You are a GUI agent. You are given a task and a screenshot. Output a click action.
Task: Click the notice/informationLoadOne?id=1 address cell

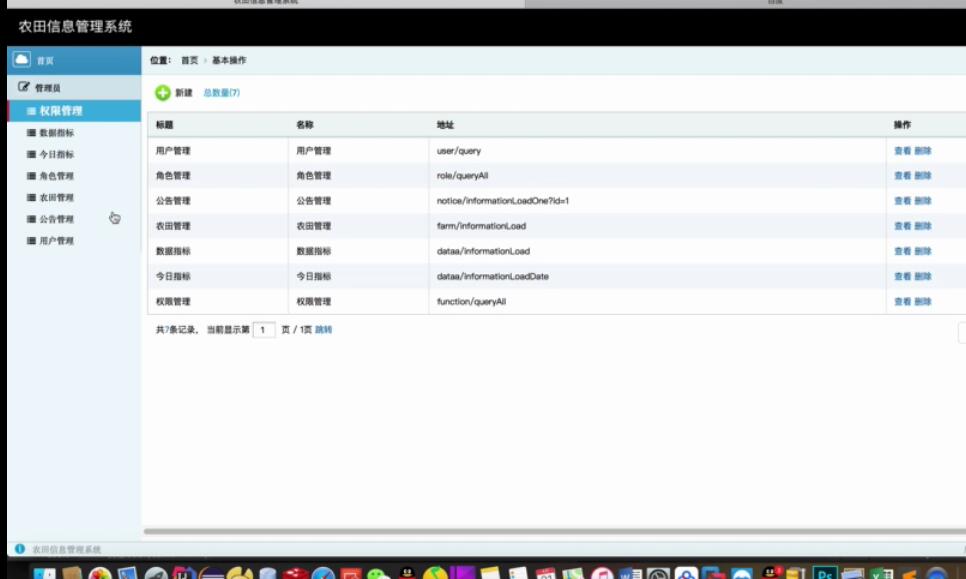point(503,201)
